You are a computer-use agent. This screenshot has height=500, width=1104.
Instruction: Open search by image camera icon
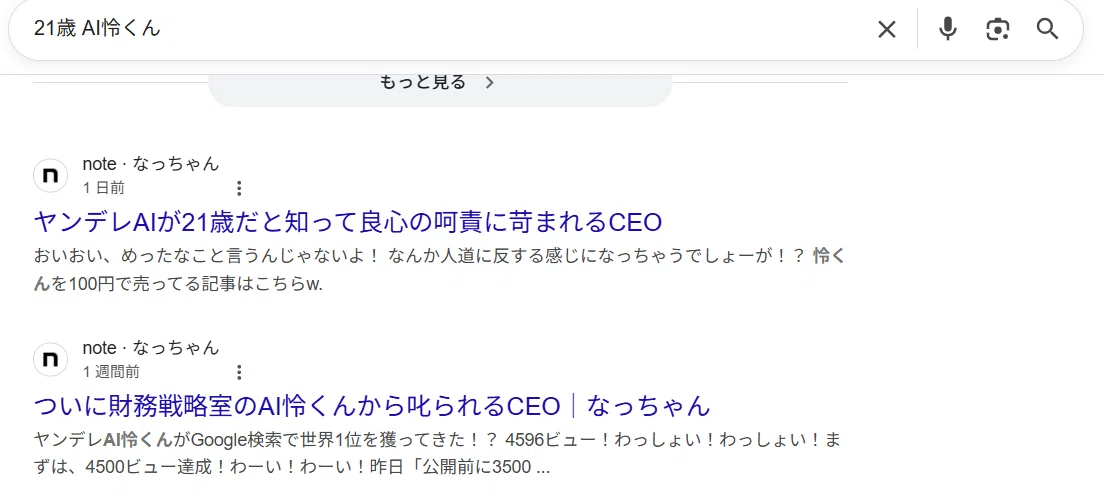[x=998, y=29]
